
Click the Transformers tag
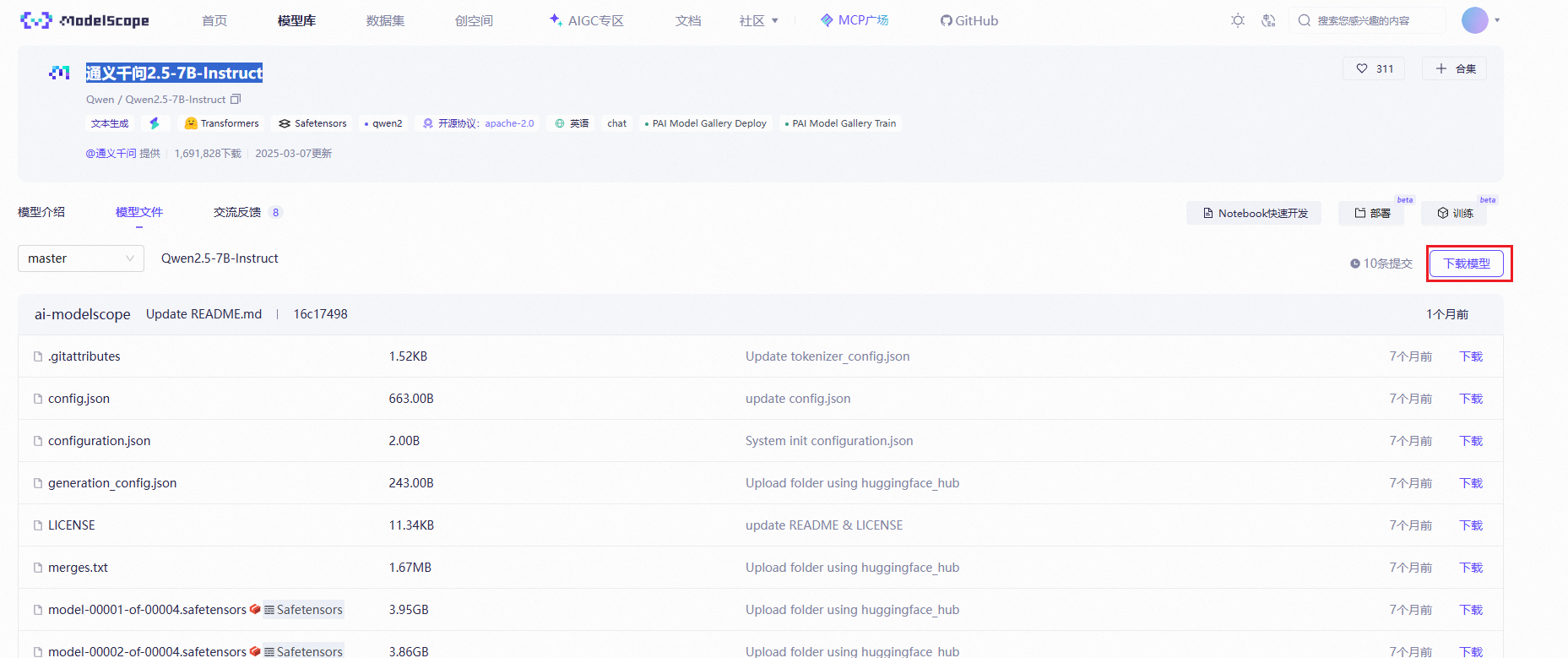222,123
